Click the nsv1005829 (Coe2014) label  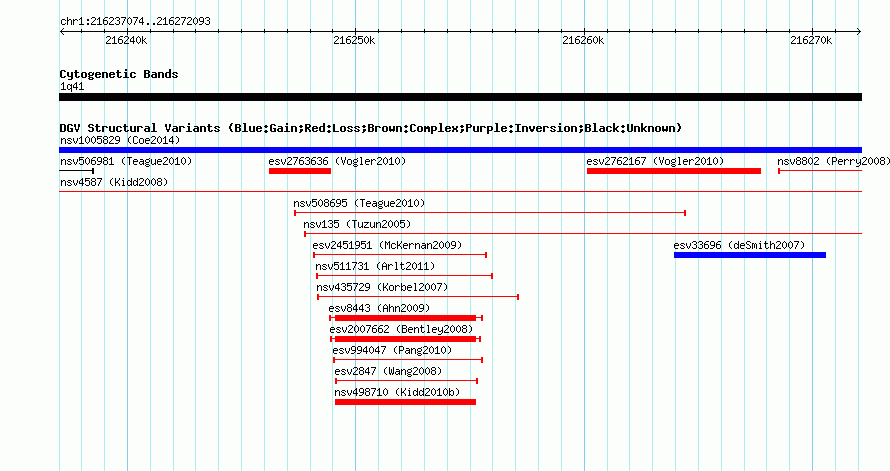pyautogui.click(x=120, y=140)
